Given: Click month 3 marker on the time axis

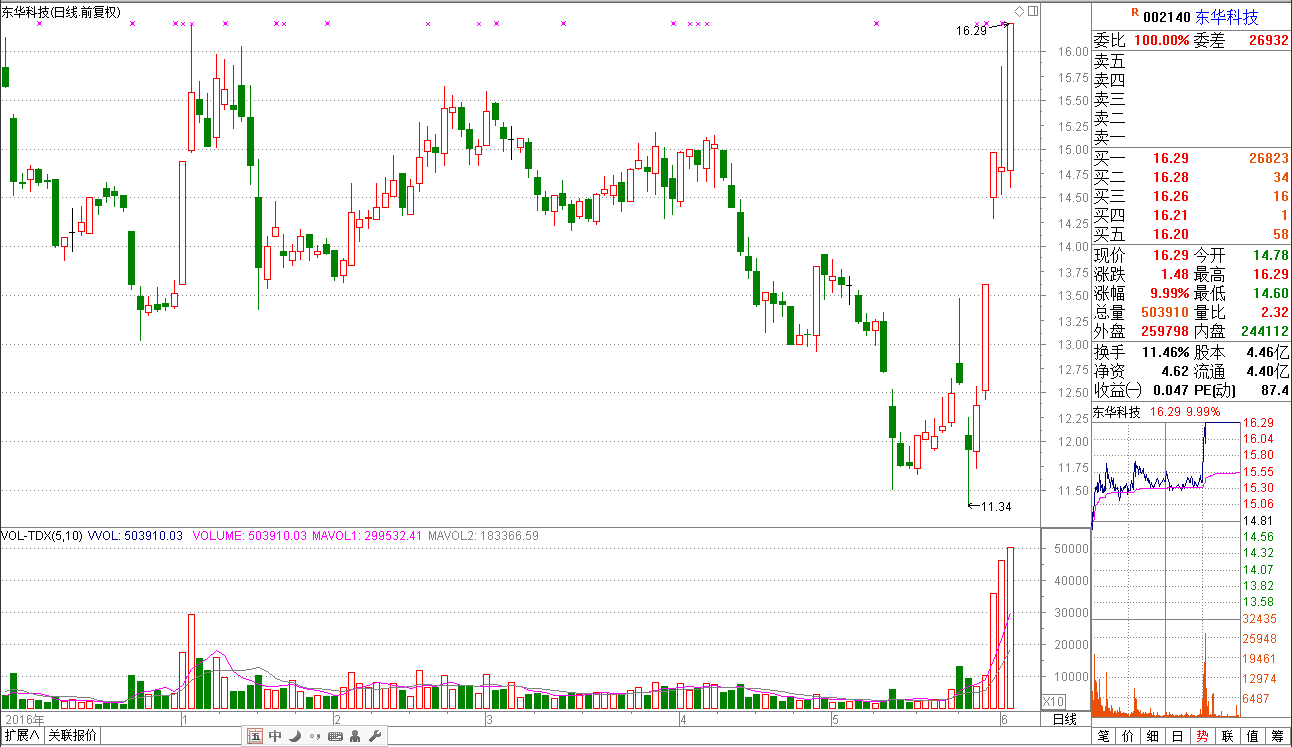Looking at the screenshot, I should click(489, 720).
